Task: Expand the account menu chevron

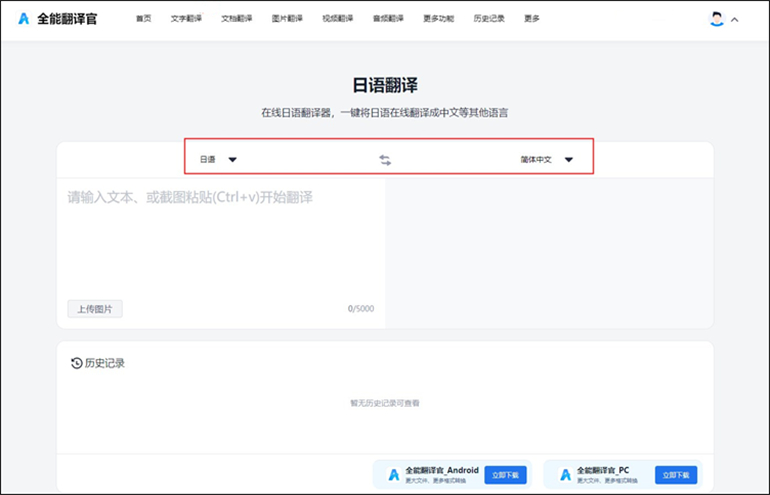Action: (735, 20)
